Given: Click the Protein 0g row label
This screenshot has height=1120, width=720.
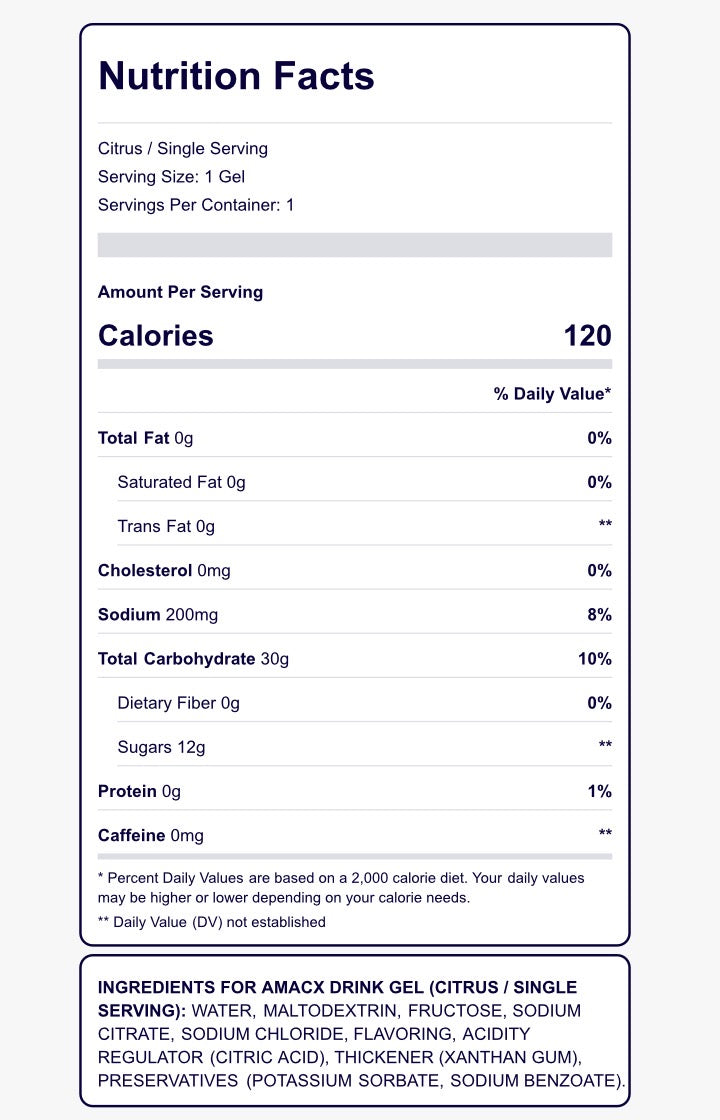Looking at the screenshot, I should 139,791.
